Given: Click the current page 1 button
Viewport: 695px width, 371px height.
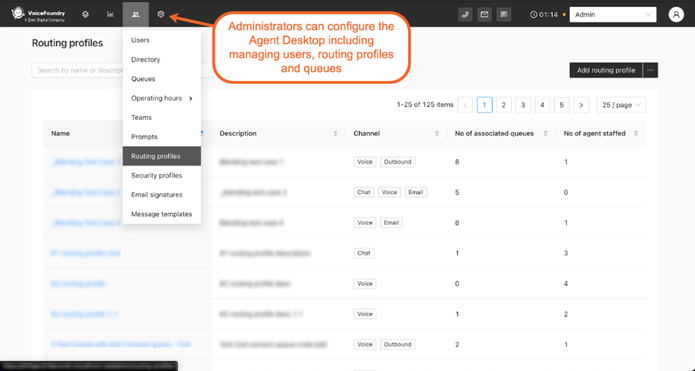Looking at the screenshot, I should click(x=484, y=105).
